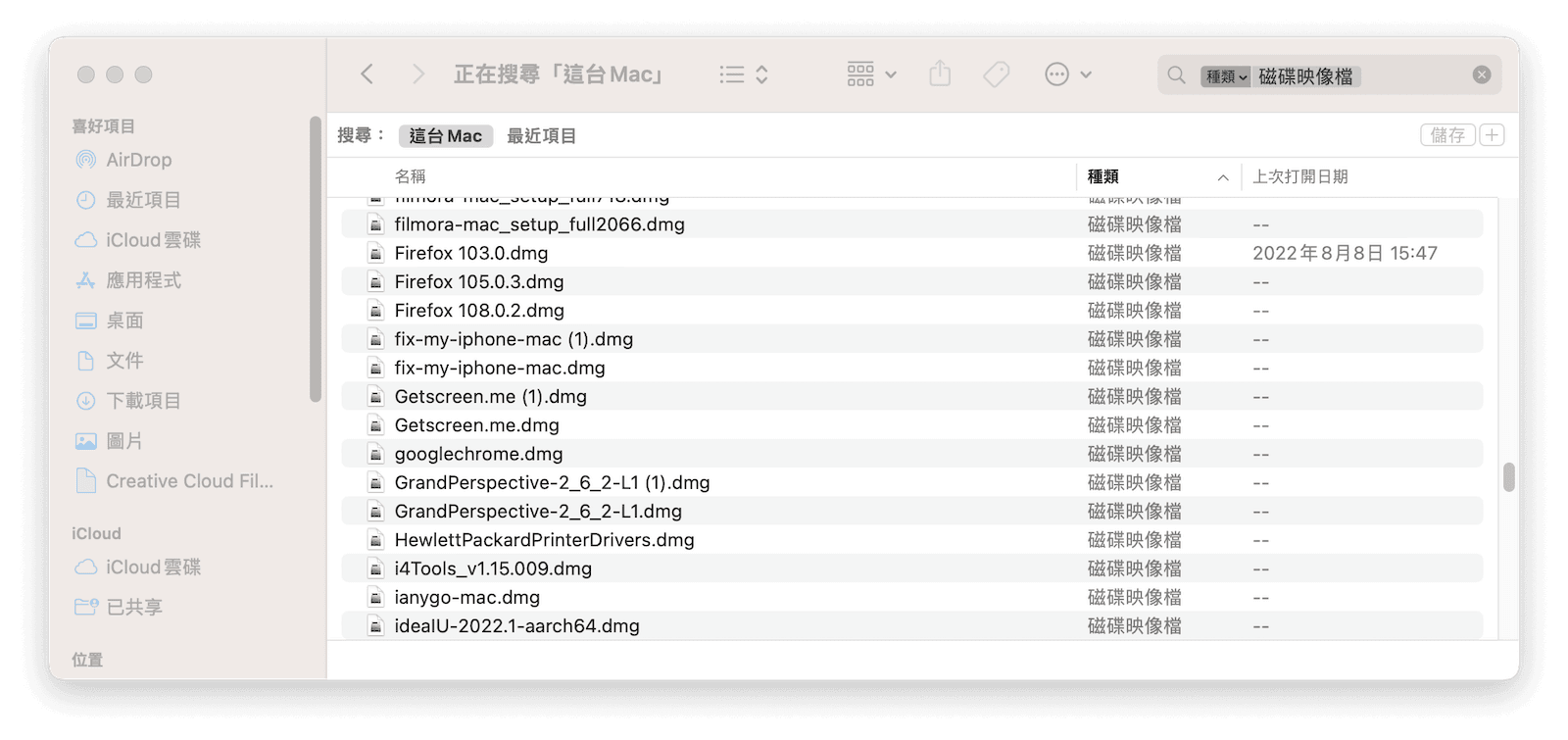
Task: Sort by the 名稱 column header
Action: click(x=410, y=176)
